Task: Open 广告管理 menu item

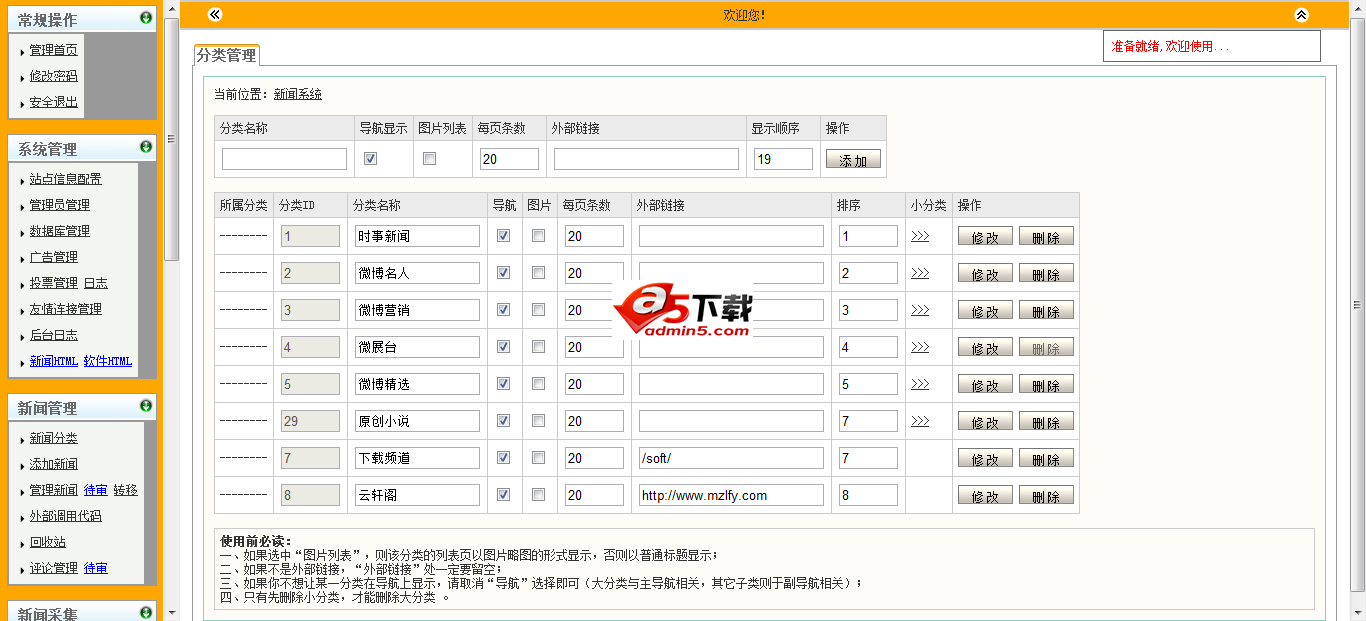Action: (x=53, y=257)
